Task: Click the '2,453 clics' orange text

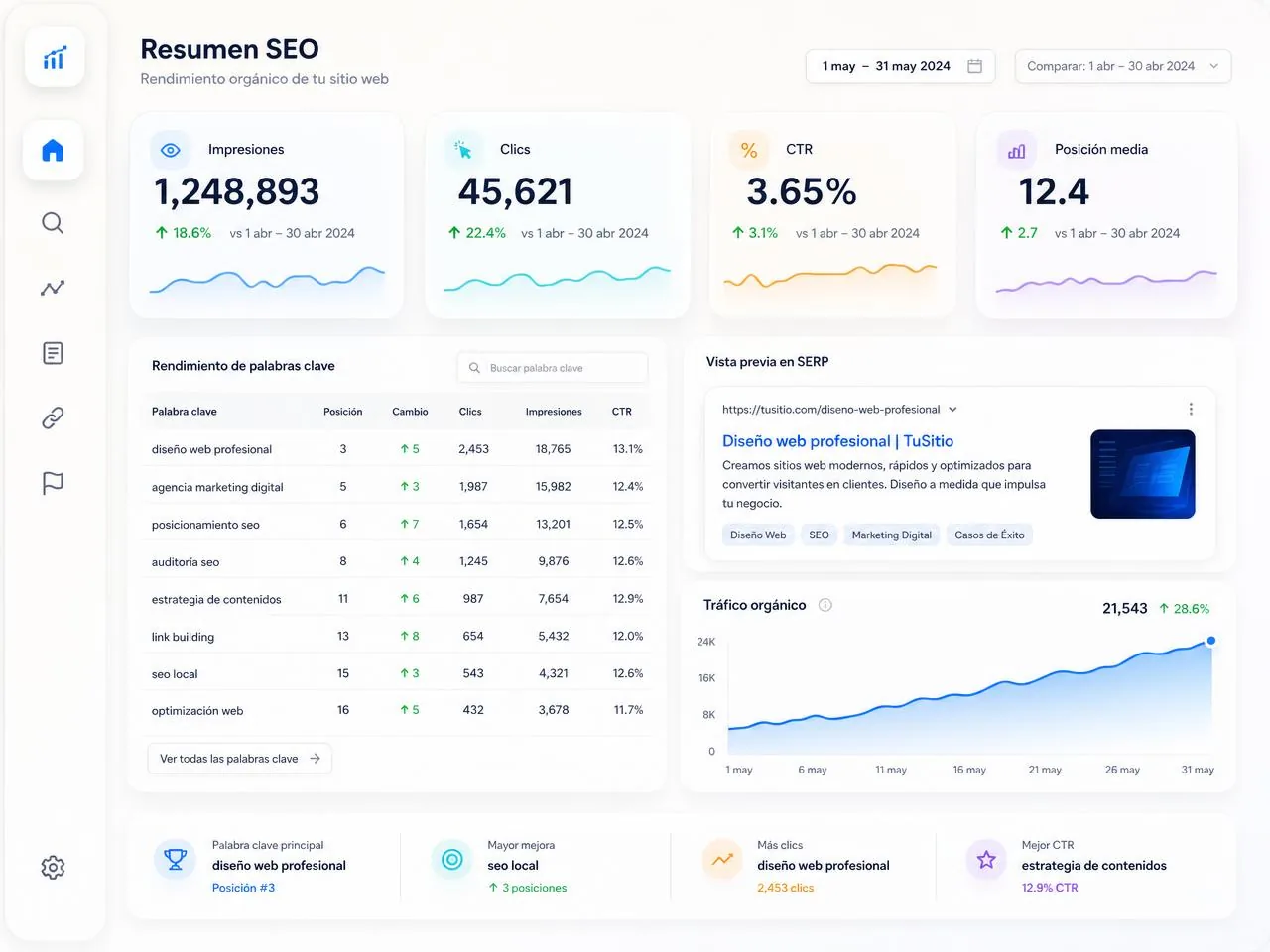Action: coord(785,888)
